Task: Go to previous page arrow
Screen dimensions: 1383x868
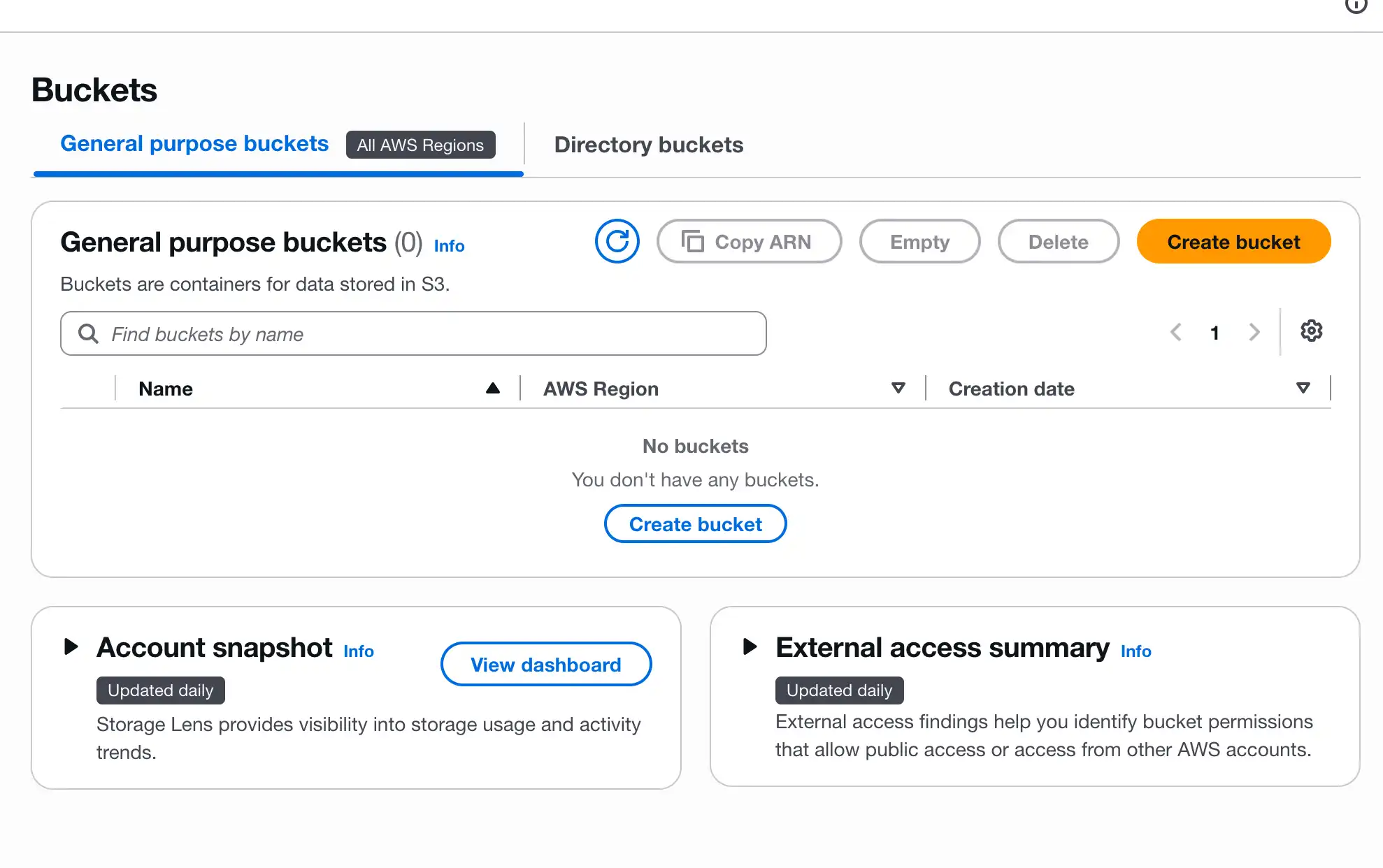Action: click(x=1176, y=332)
